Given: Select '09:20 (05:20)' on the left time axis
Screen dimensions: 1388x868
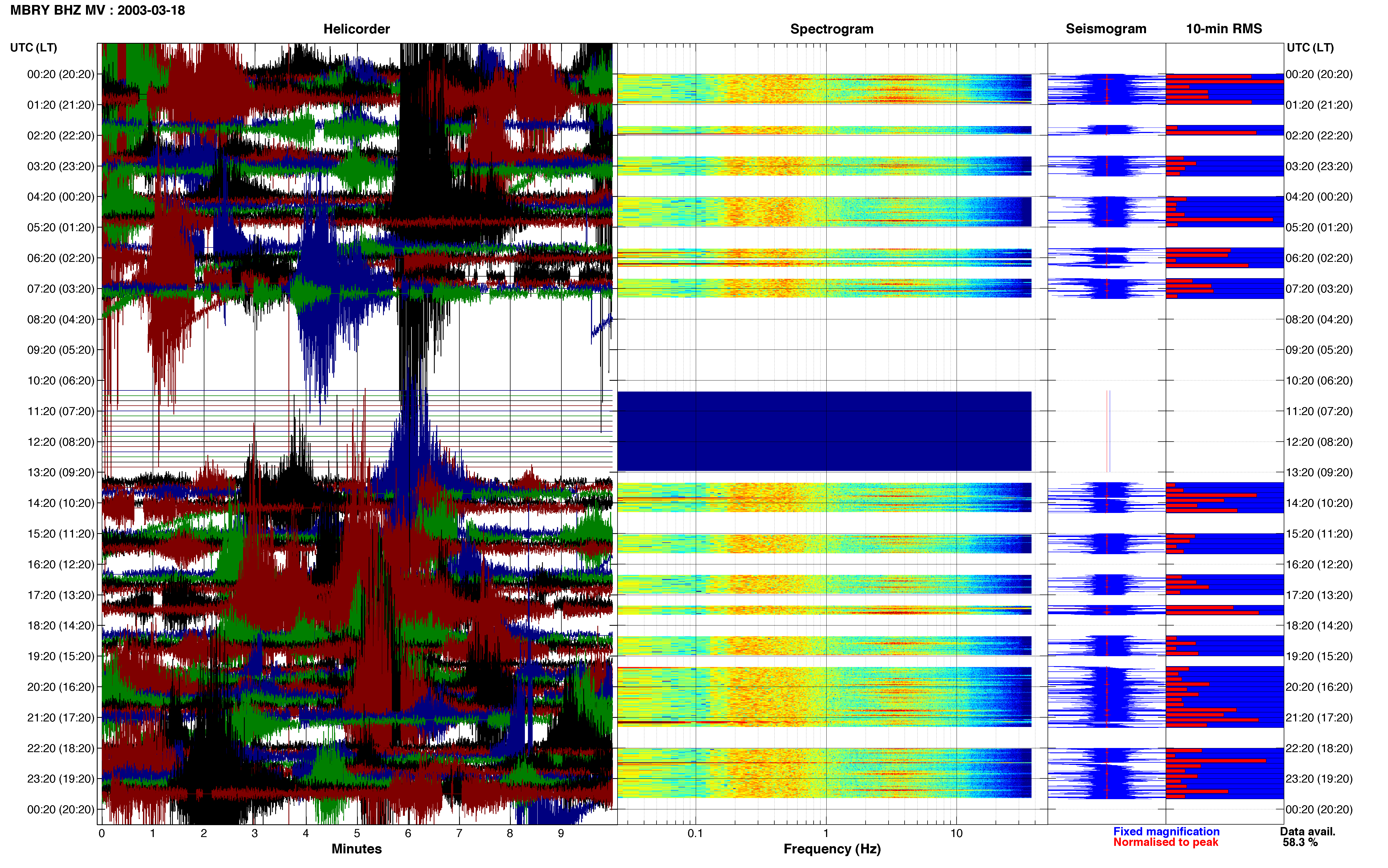Looking at the screenshot, I should click(61, 350).
